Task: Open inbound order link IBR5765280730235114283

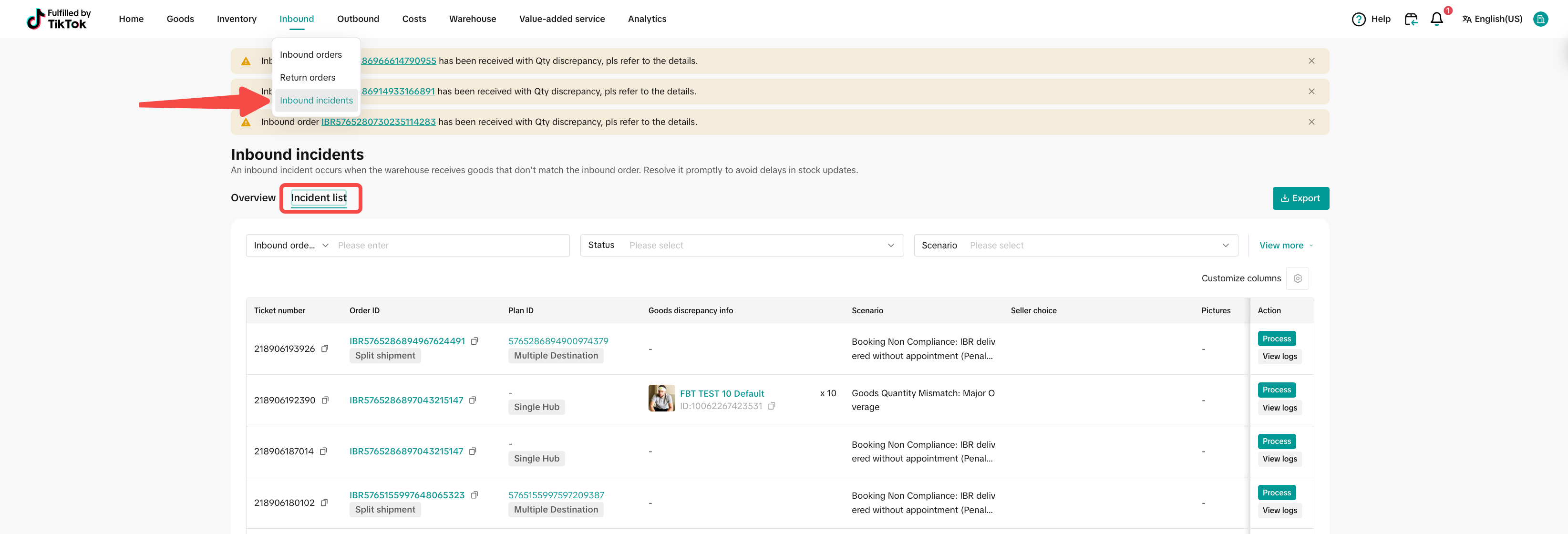Action: 378,122
